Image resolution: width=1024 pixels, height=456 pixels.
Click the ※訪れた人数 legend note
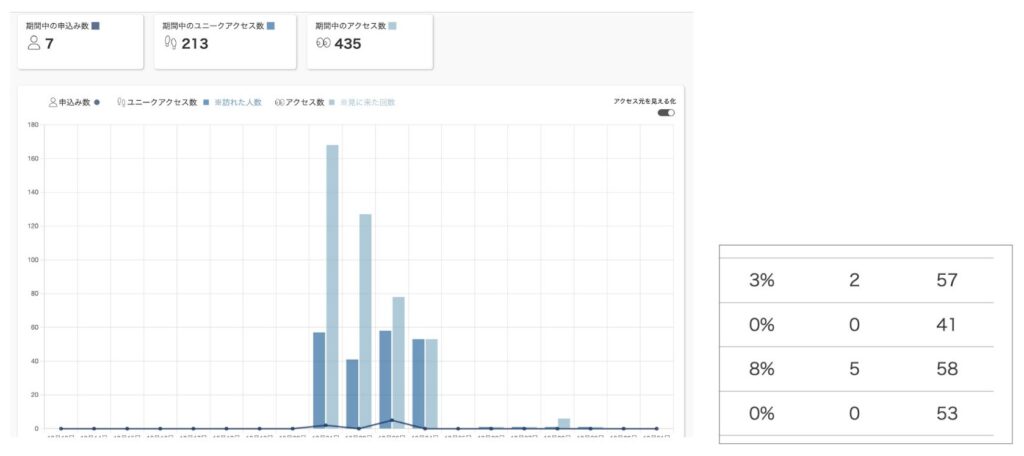238,103
